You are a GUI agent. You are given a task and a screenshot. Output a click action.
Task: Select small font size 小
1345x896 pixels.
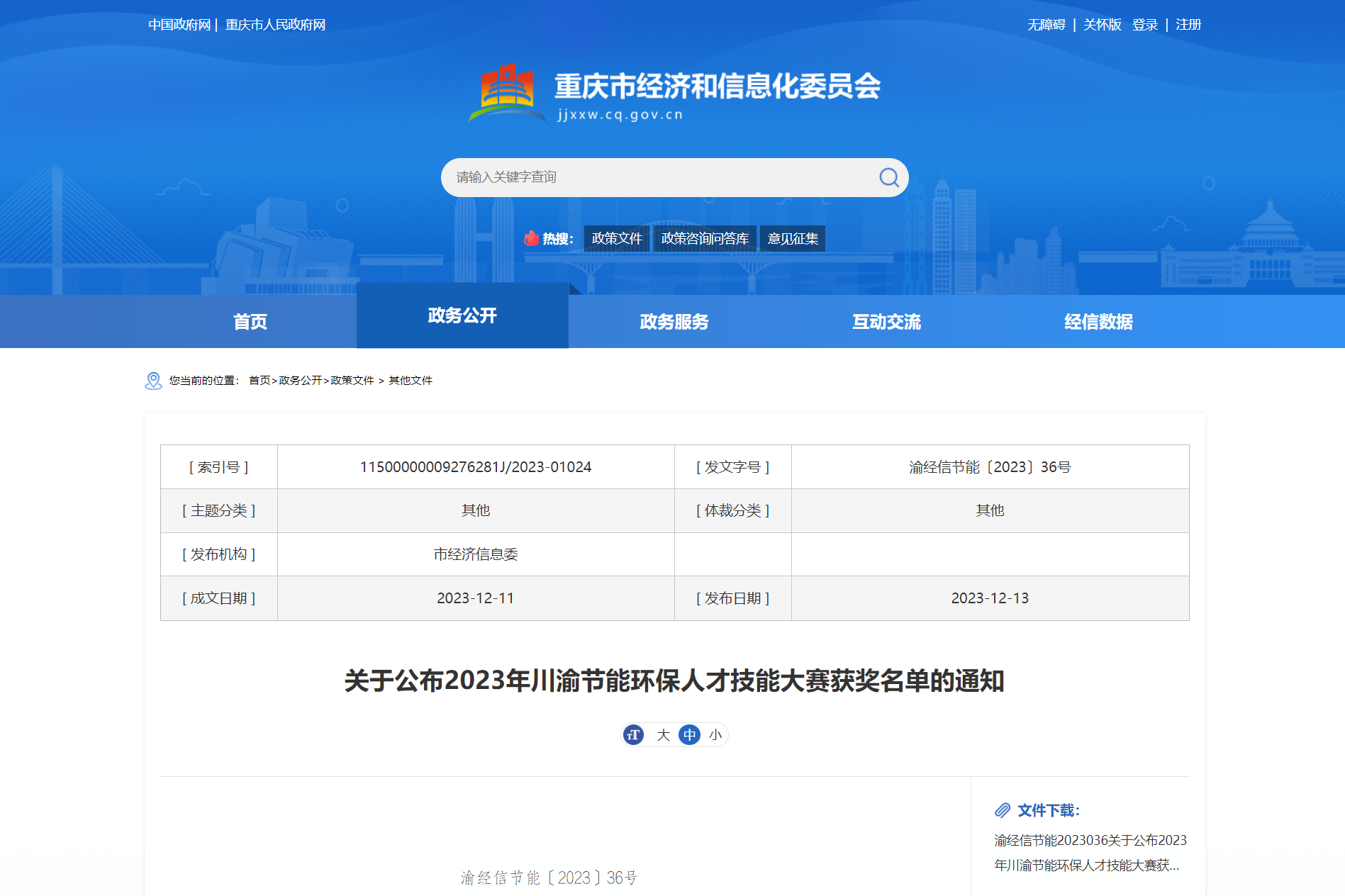point(715,735)
